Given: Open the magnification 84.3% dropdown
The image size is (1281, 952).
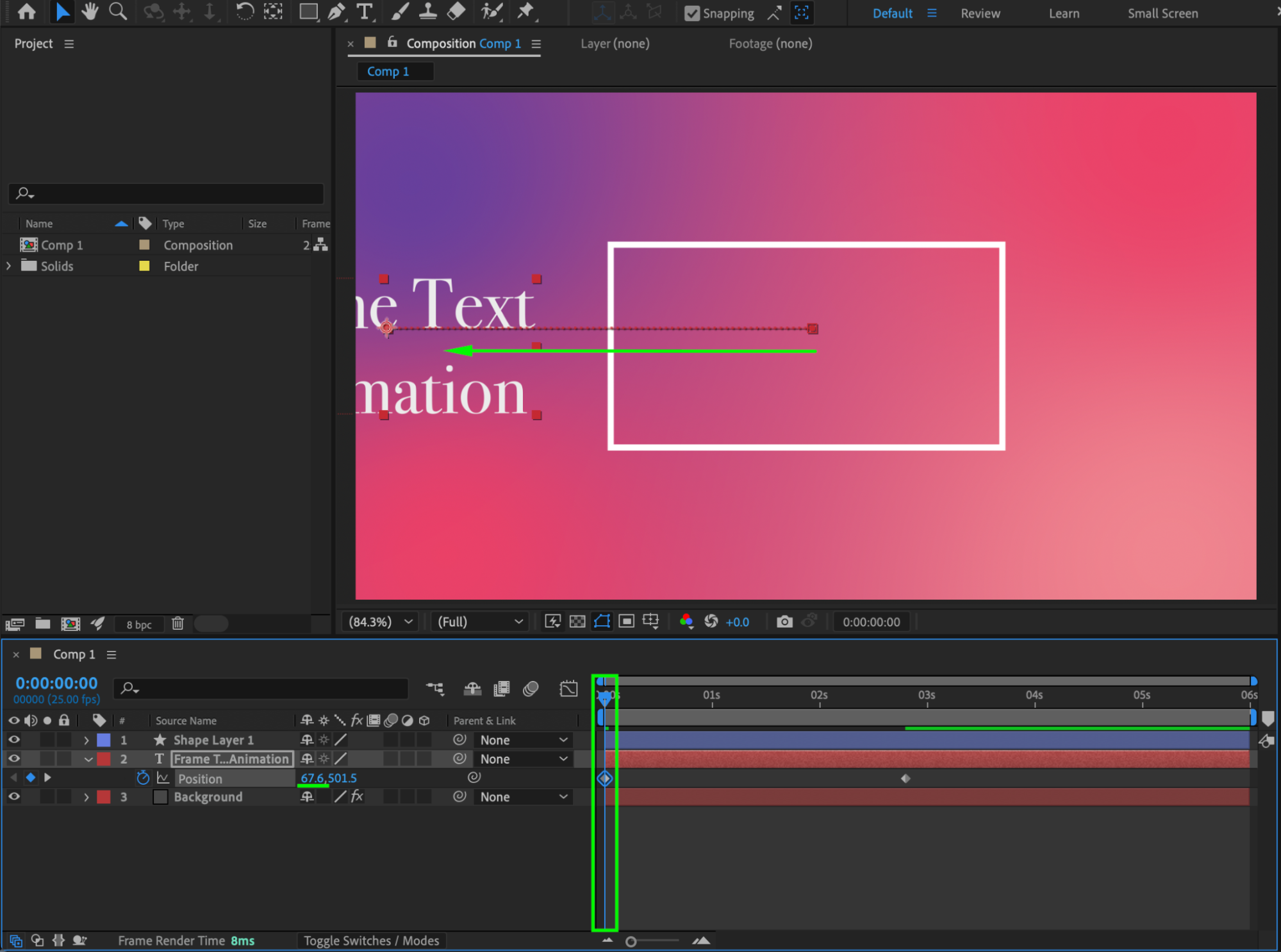Looking at the screenshot, I should pos(381,621).
